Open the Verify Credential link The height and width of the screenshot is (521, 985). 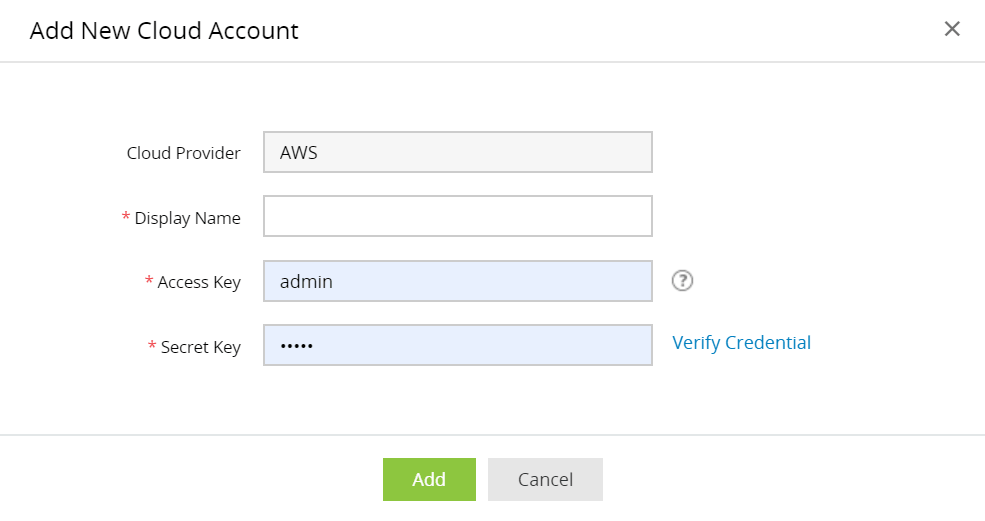coord(741,343)
